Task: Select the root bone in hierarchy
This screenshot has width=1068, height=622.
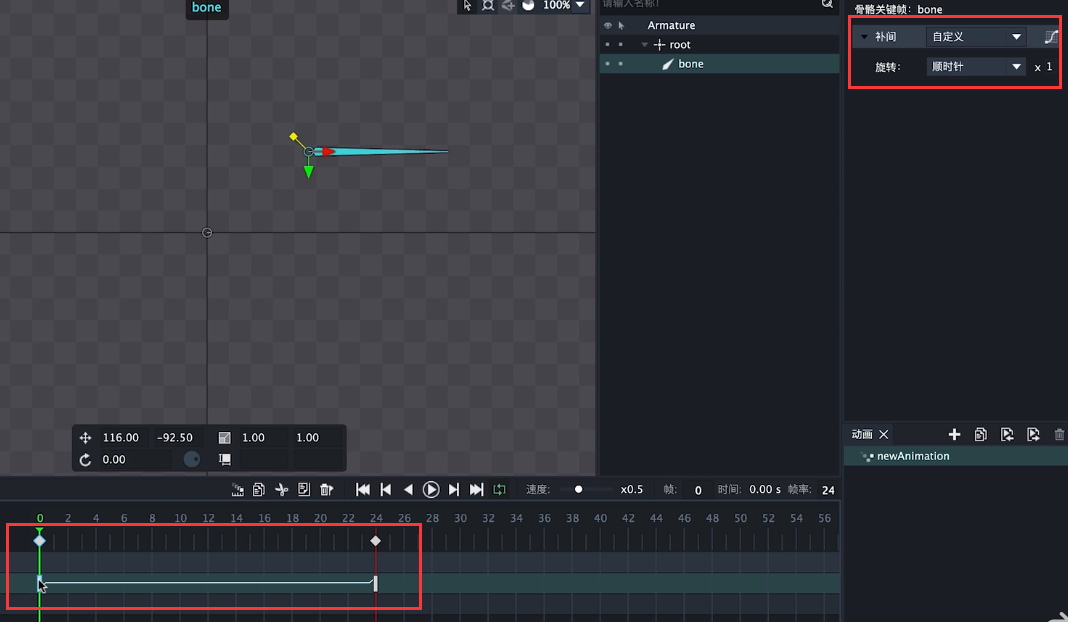Action: point(679,44)
